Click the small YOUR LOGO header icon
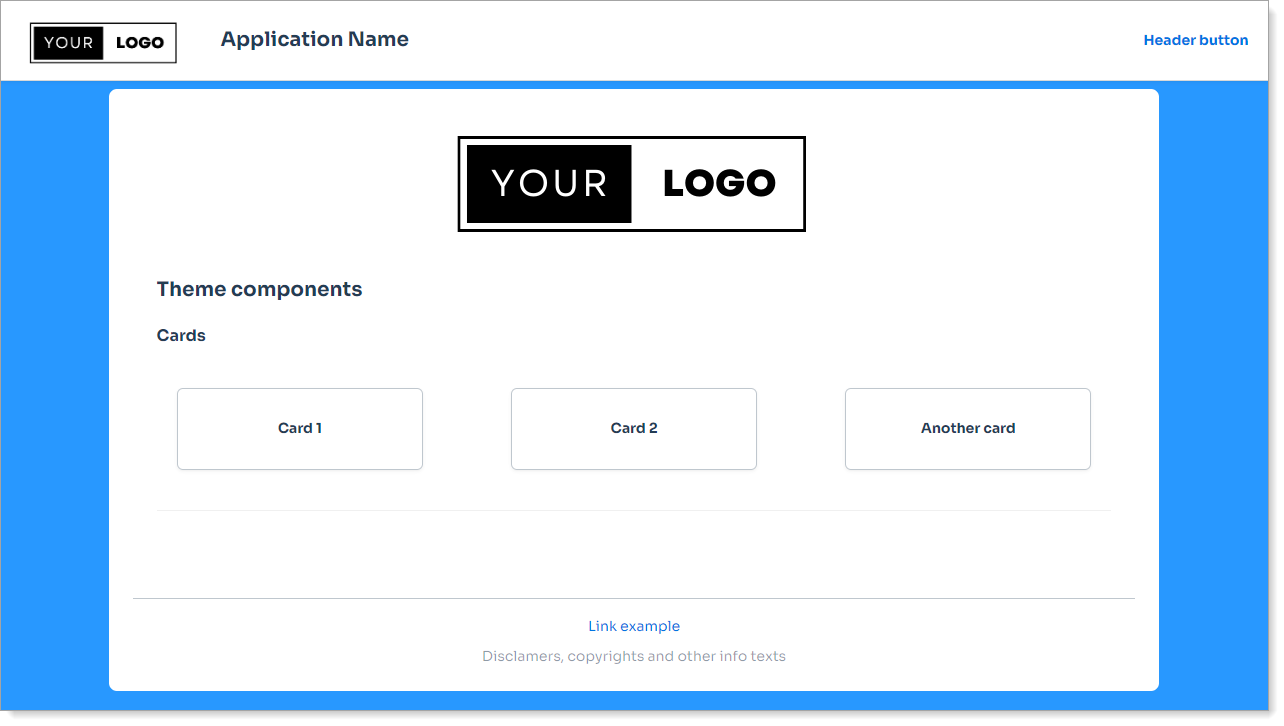Image resolution: width=1284 pixels, height=726 pixels. click(102, 42)
